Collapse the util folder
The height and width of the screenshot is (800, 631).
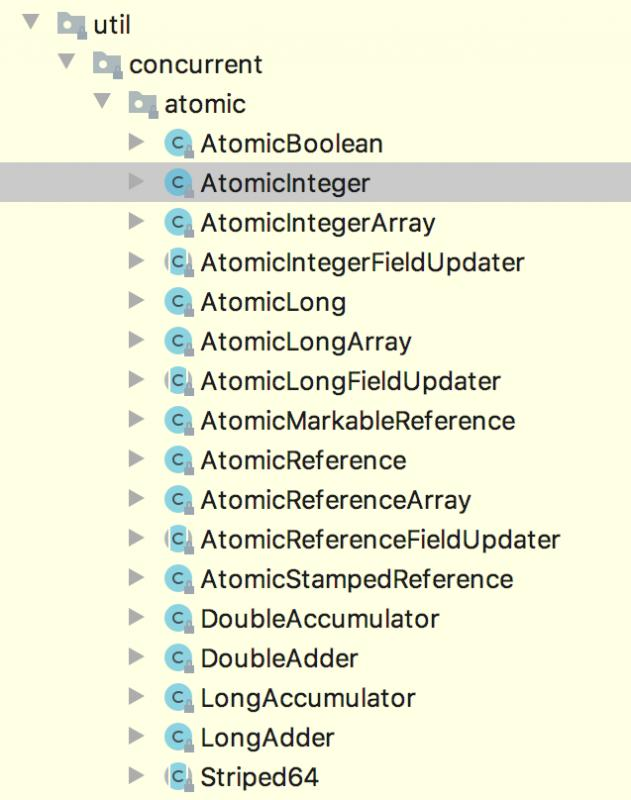pos(31,22)
